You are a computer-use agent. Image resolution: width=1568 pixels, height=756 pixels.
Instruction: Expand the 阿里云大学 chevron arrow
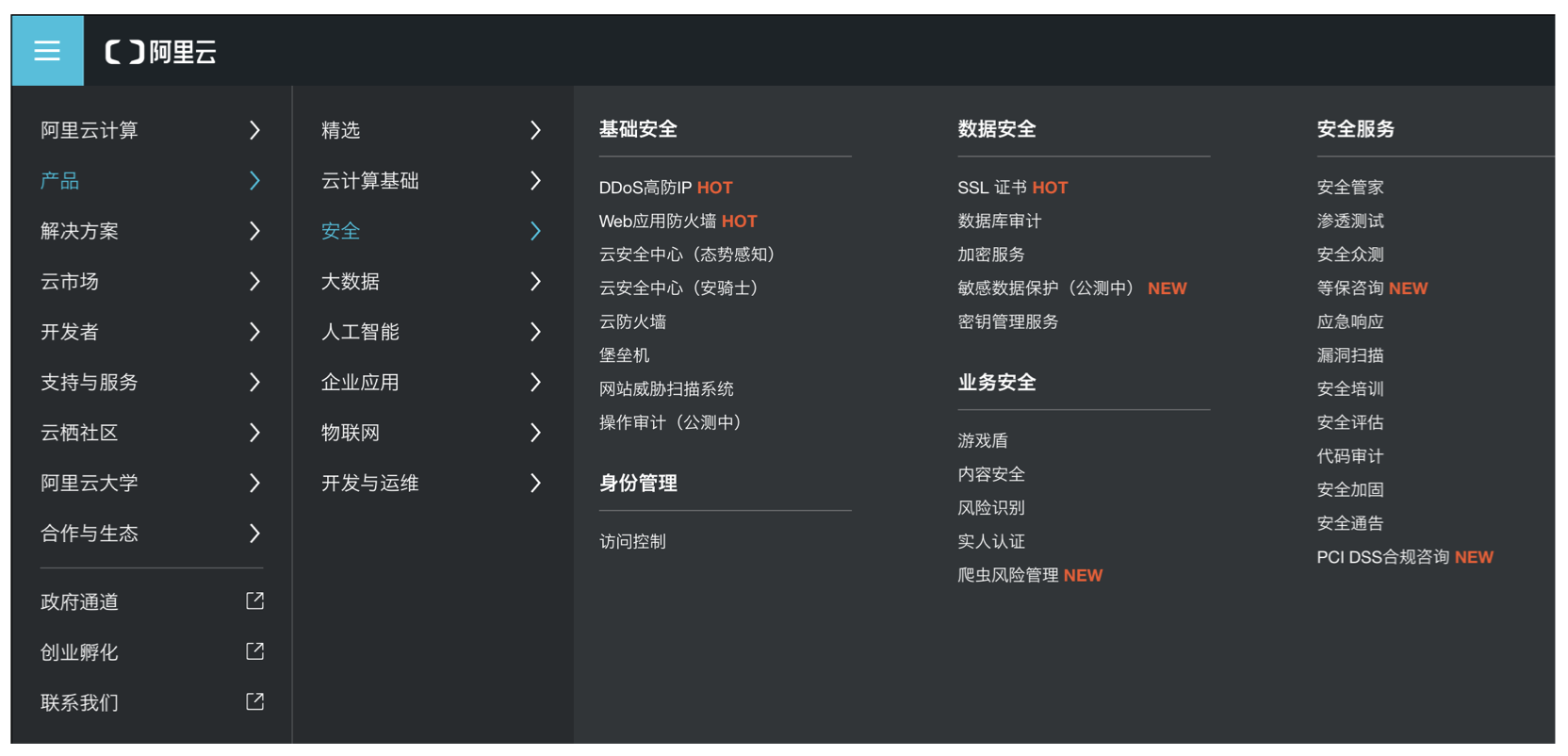point(254,483)
